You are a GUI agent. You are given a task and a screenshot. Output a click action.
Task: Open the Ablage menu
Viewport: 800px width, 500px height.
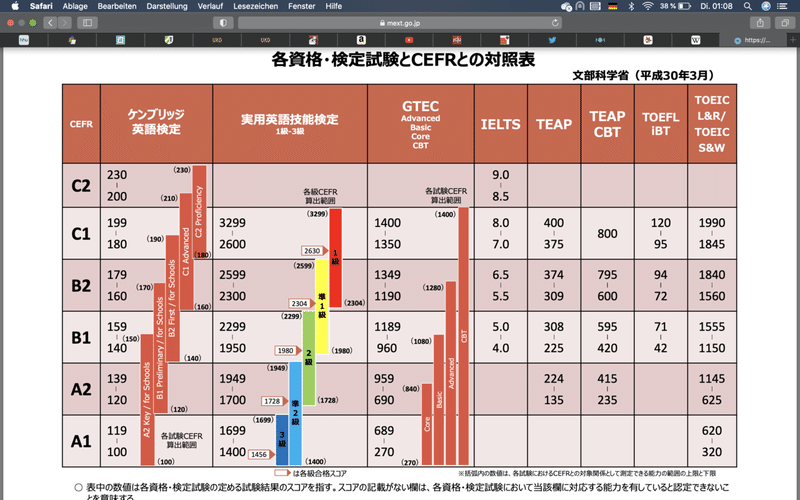pyautogui.click(x=75, y=6)
